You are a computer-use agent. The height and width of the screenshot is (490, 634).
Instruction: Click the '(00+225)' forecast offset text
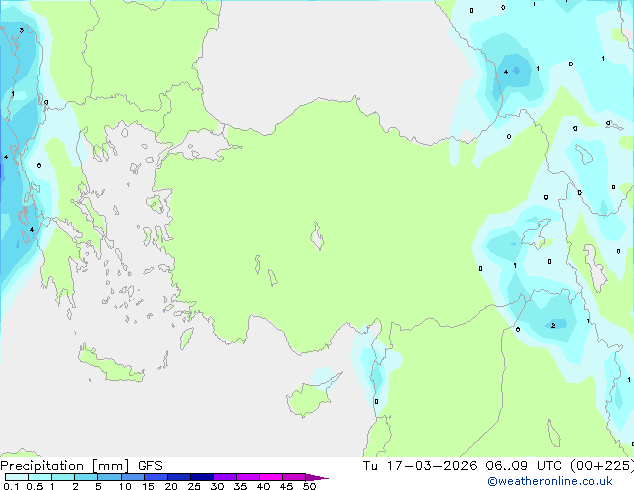[x=602, y=466]
